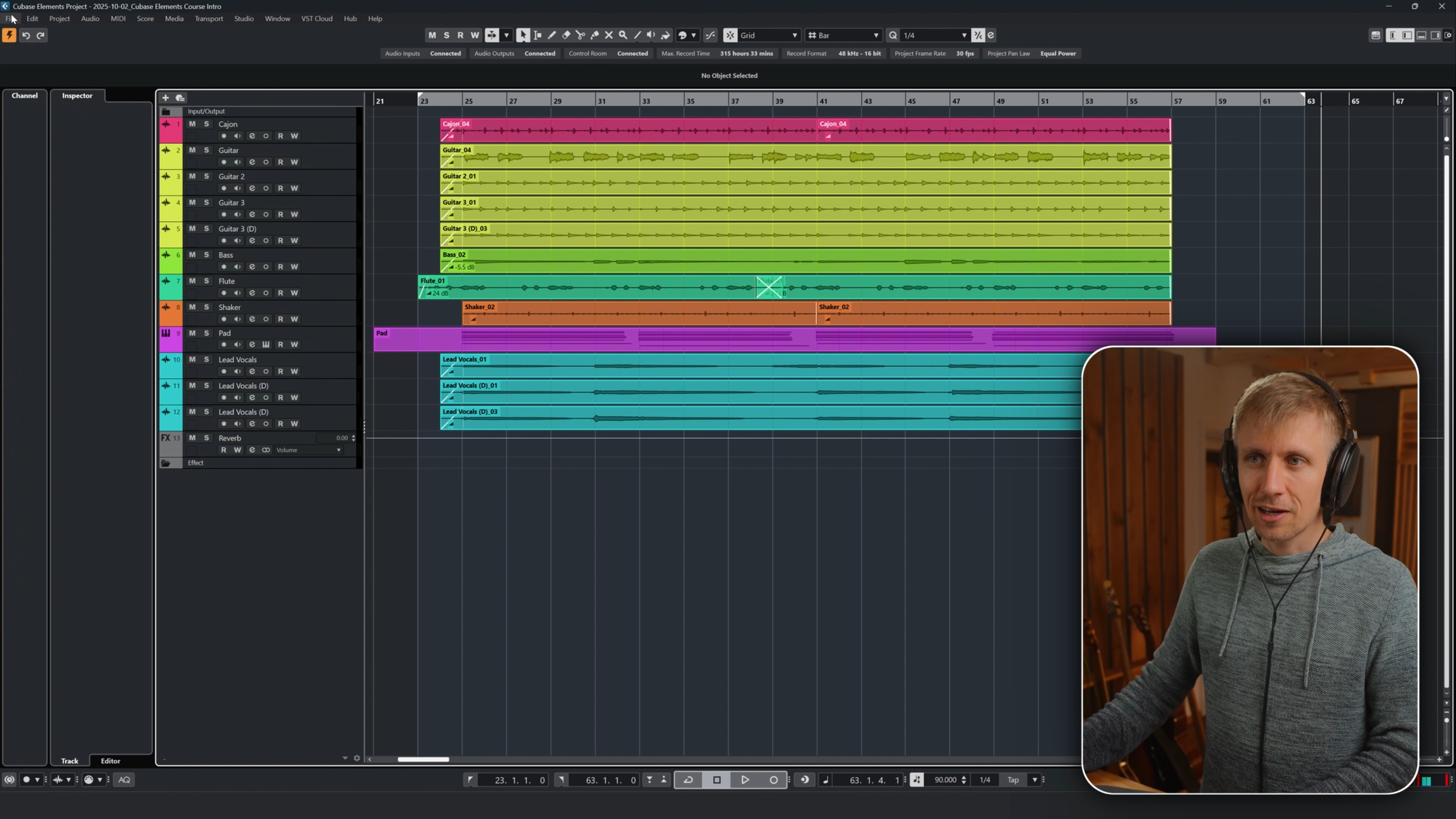Screen dimensions: 1456x819
Task: Solo the Bass track
Action: point(206,255)
